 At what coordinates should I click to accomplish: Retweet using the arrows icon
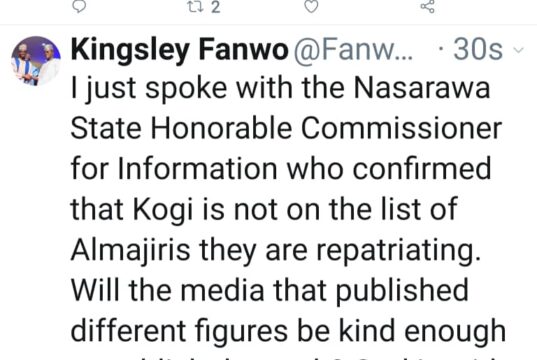[x=196, y=7]
